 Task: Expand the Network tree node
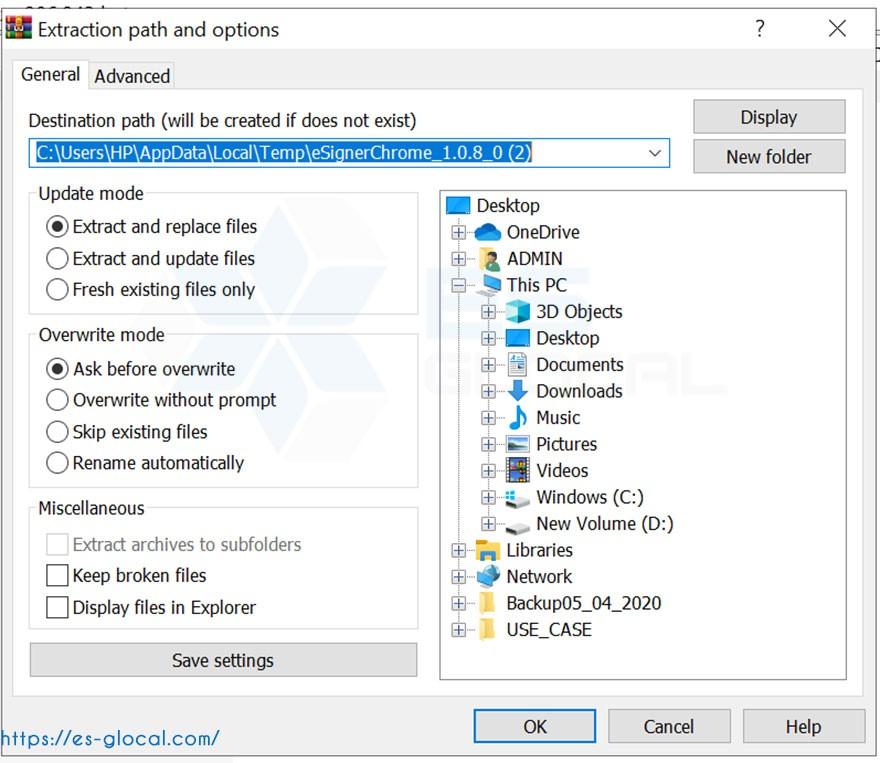pyautogui.click(x=459, y=577)
